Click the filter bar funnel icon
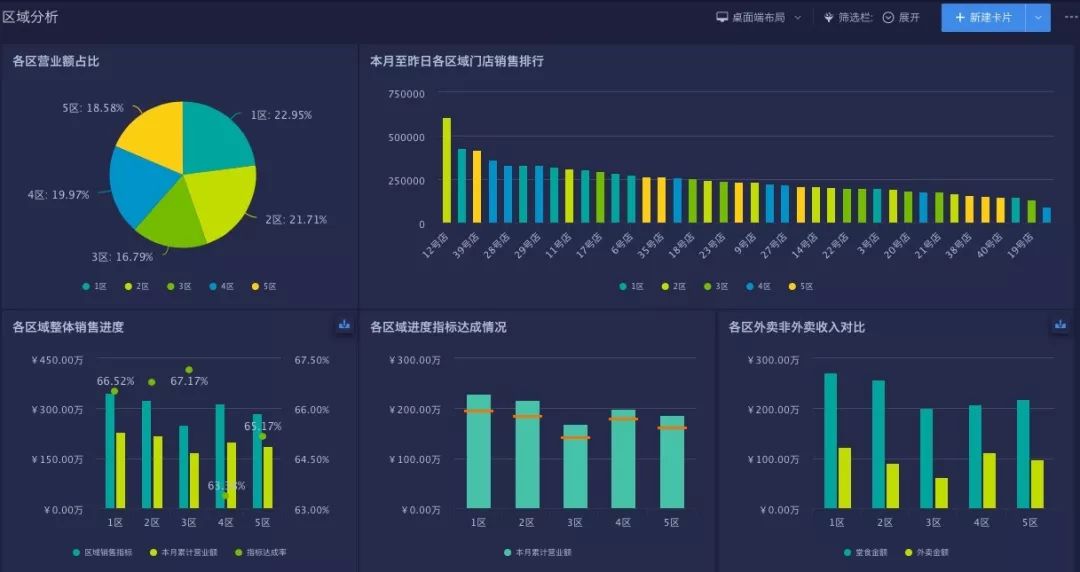 829,17
